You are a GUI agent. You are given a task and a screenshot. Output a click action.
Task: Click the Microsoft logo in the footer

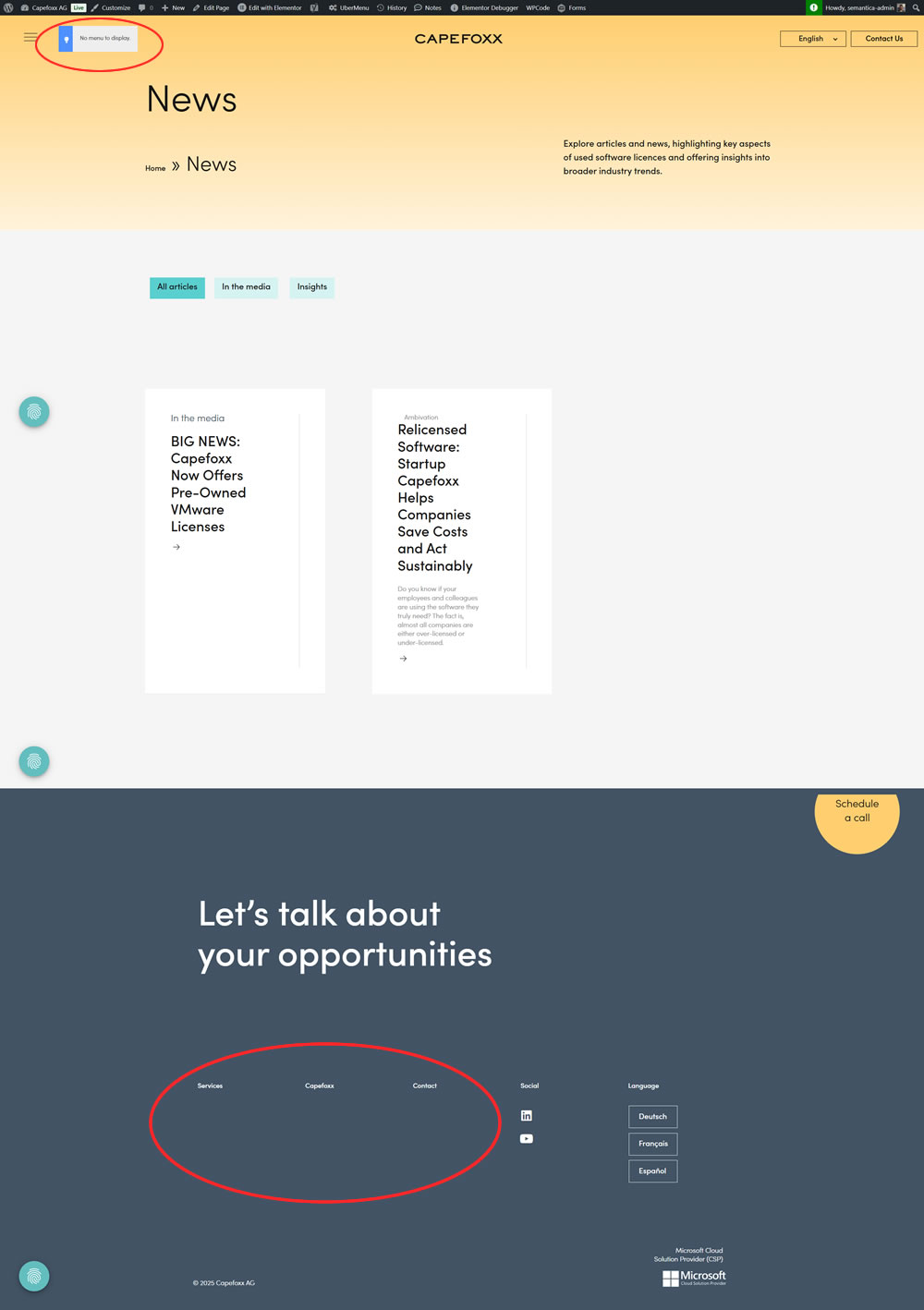click(x=694, y=1278)
